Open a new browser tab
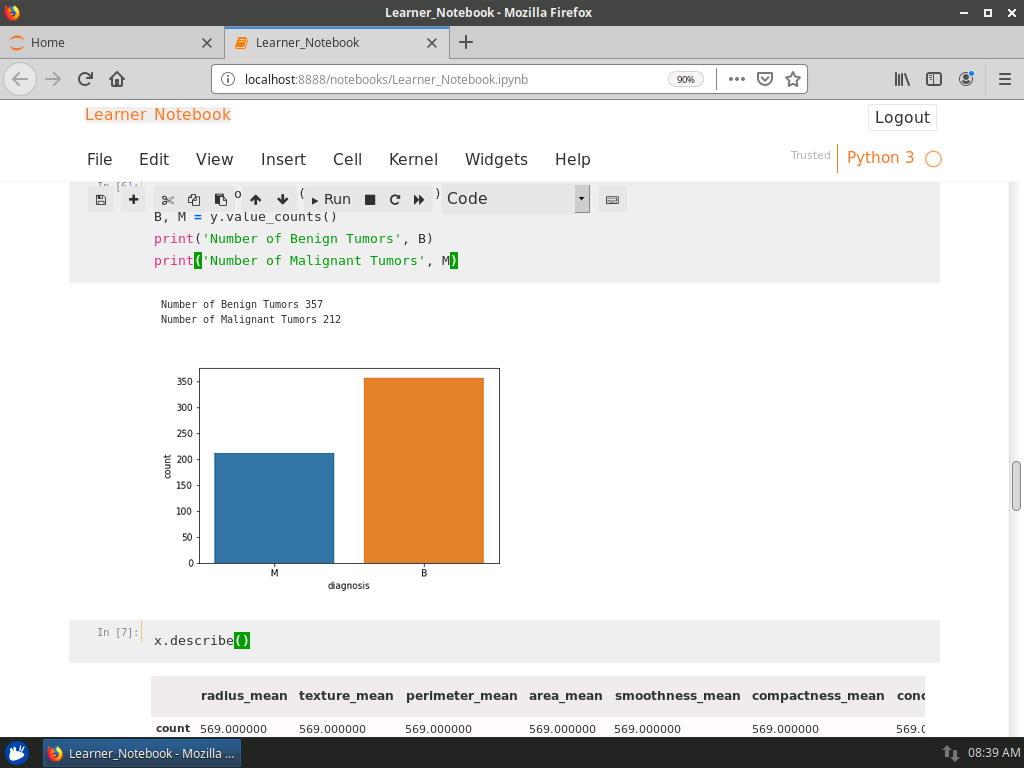Image resolution: width=1024 pixels, height=768 pixels. pos(466,42)
